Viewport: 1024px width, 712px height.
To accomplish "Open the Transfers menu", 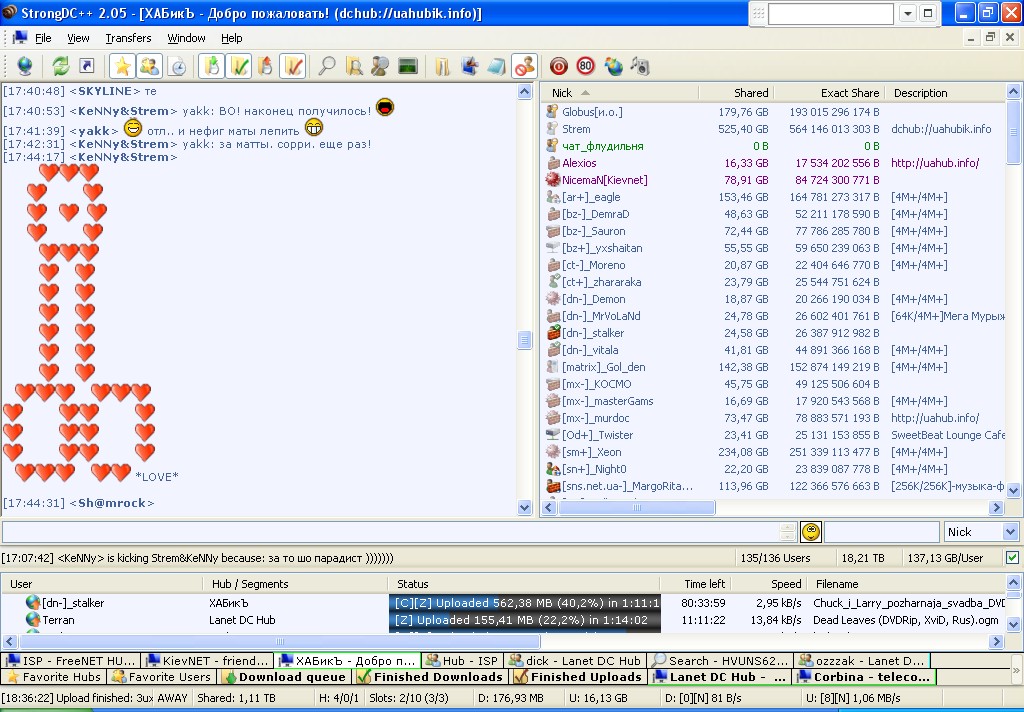I will click(128, 38).
